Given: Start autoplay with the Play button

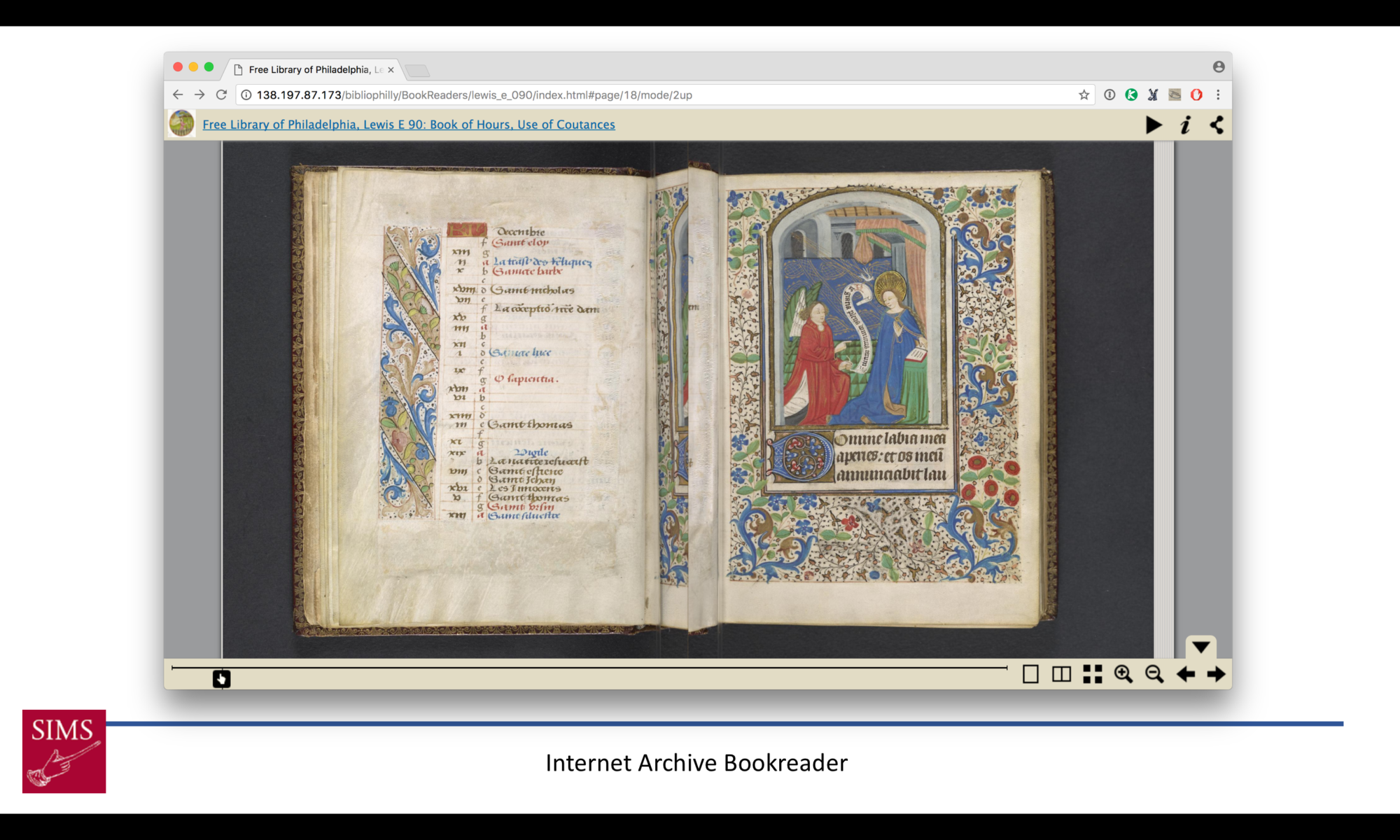Looking at the screenshot, I should [1154, 125].
